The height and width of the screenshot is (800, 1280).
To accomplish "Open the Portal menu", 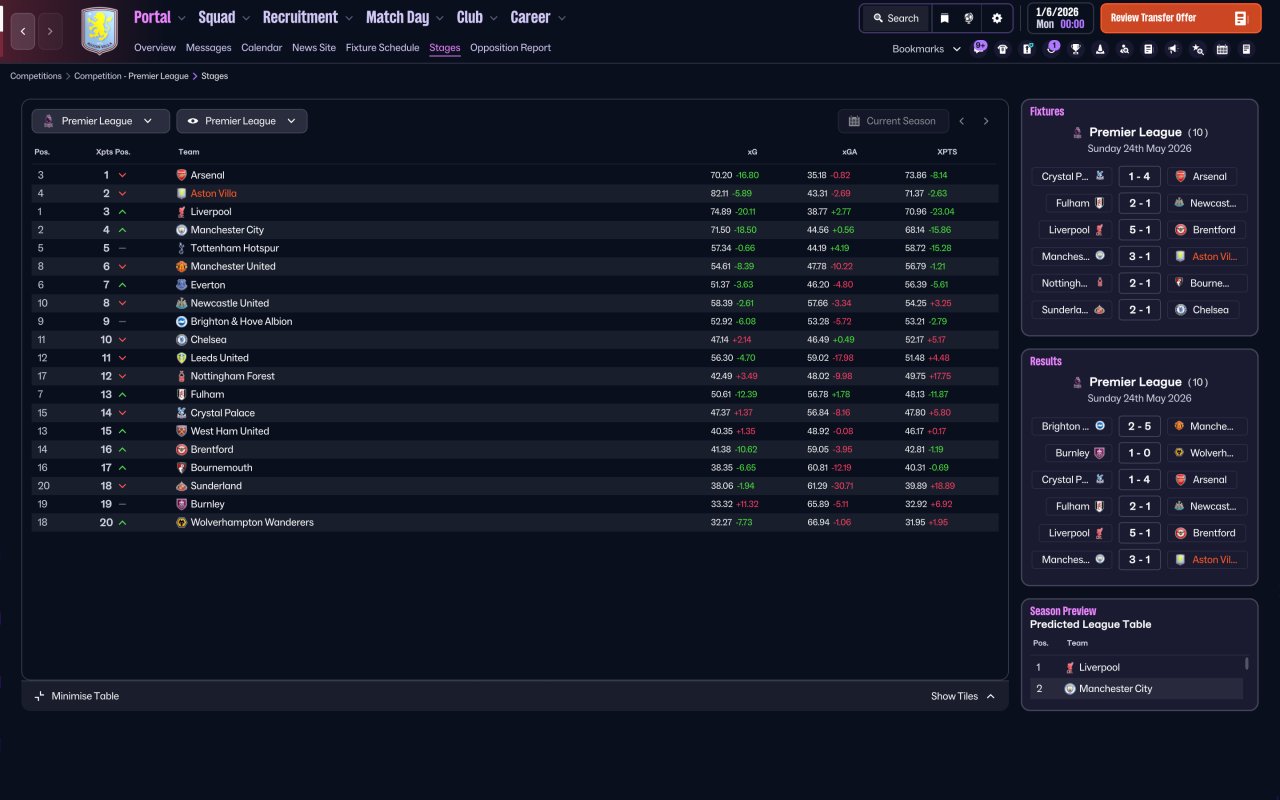I will 153,17.
